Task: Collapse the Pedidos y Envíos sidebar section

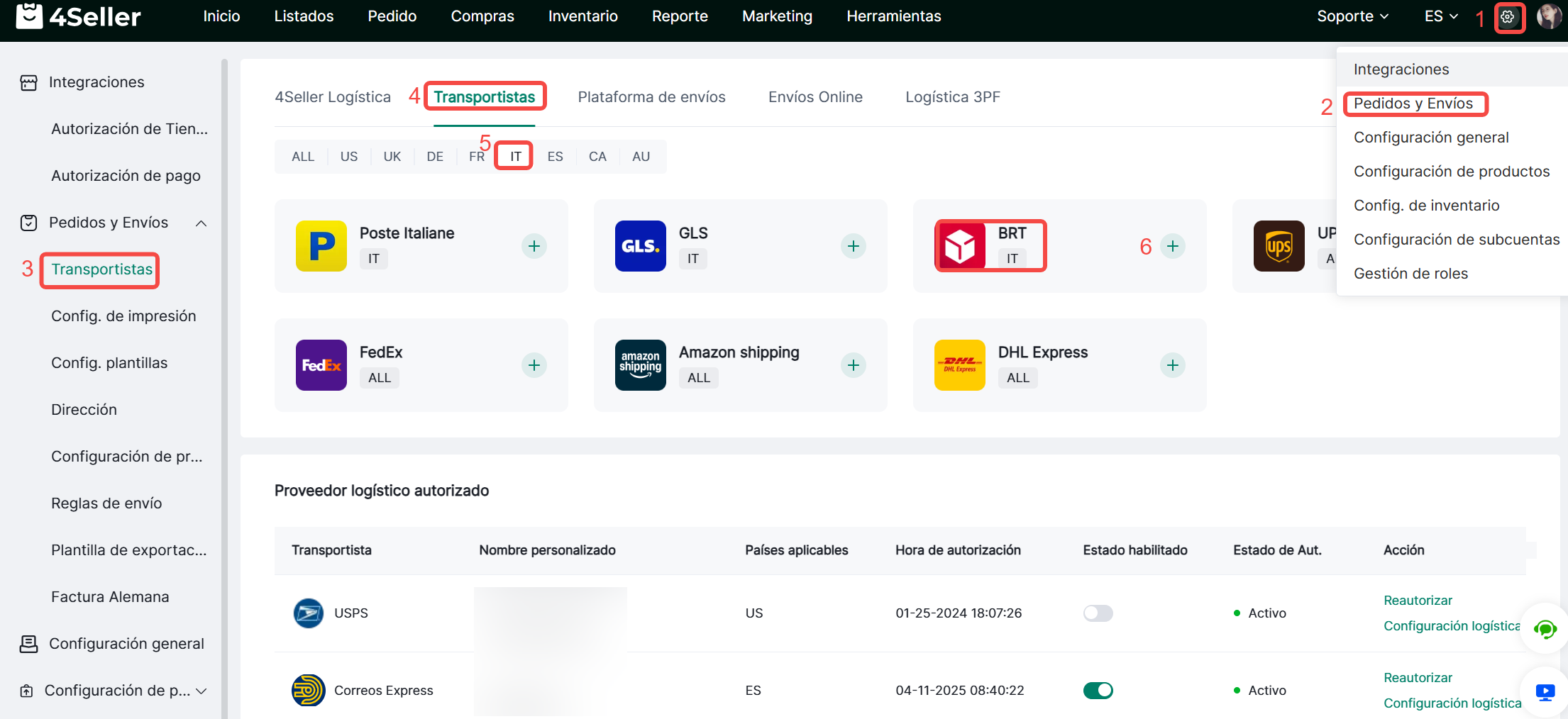Action: click(201, 223)
